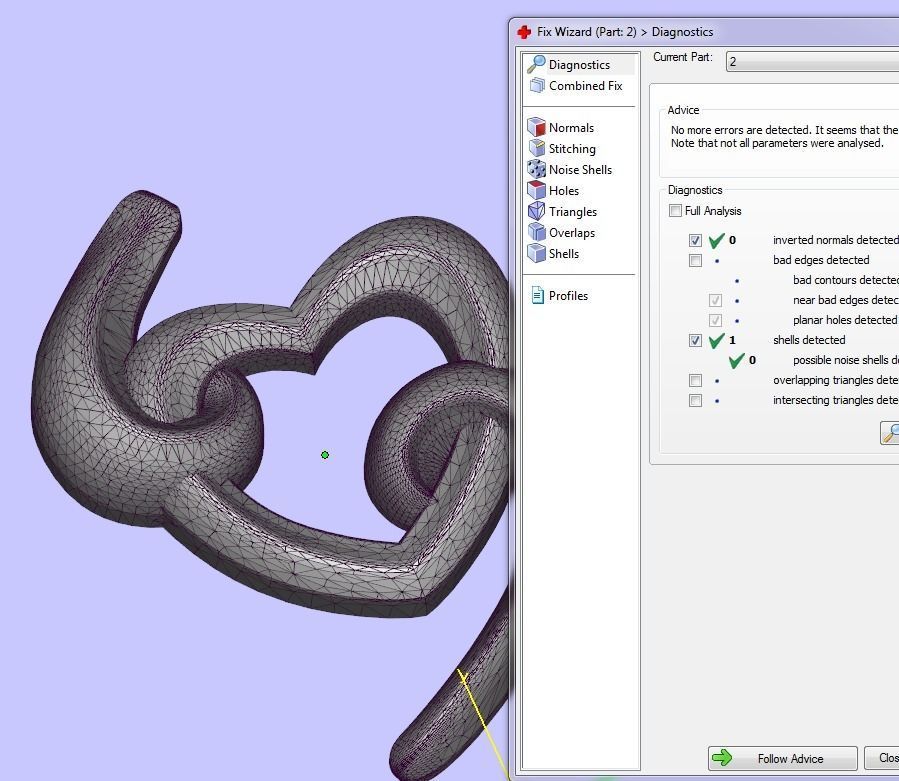
Task: Open the Profiles document icon
Action: click(537, 295)
